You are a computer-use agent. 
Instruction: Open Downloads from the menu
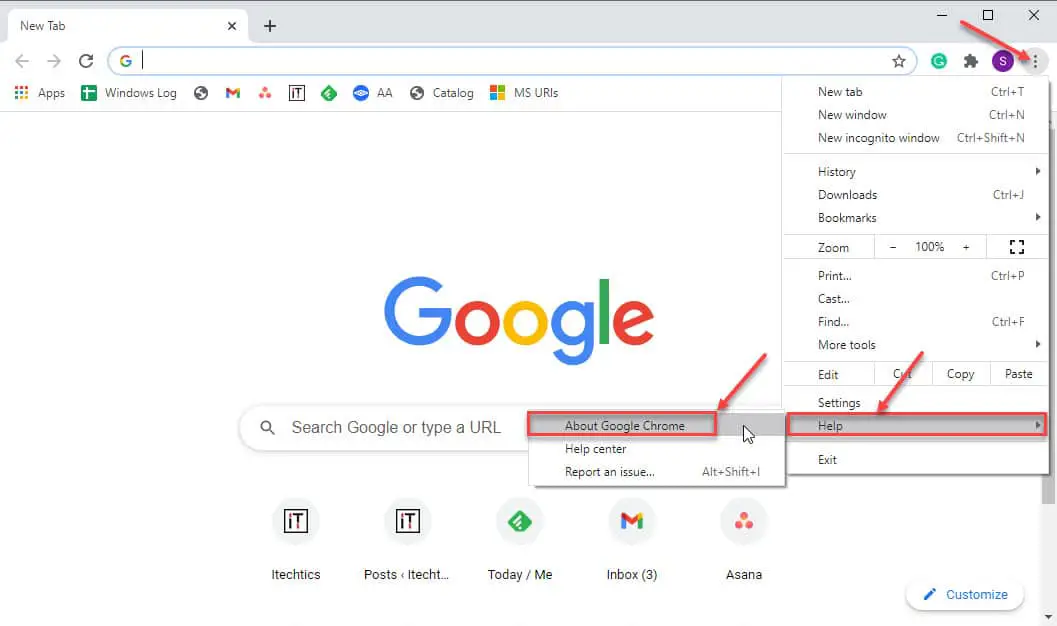coord(916,195)
